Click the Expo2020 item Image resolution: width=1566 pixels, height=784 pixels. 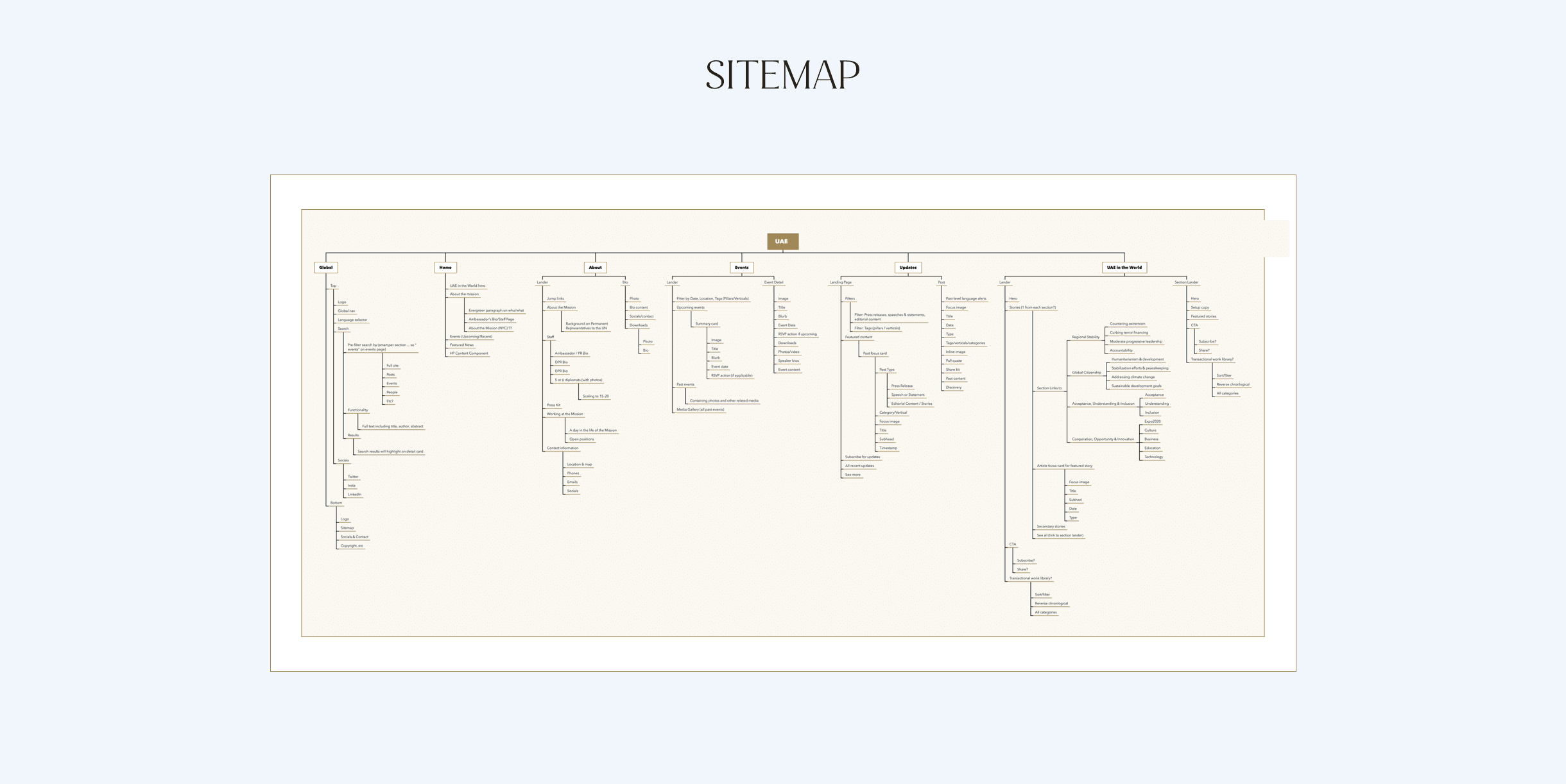[1152, 422]
